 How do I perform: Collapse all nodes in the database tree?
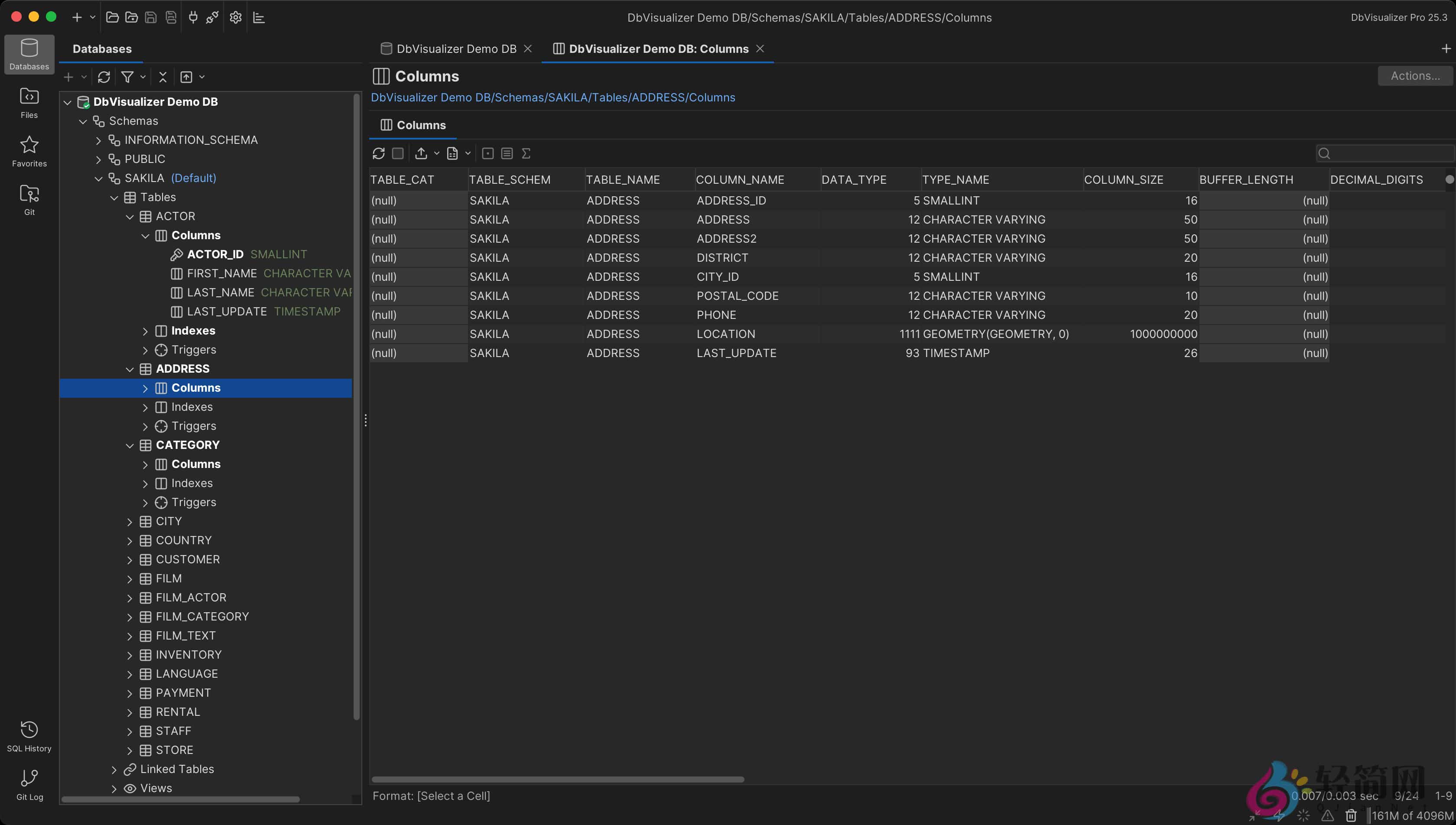162,77
